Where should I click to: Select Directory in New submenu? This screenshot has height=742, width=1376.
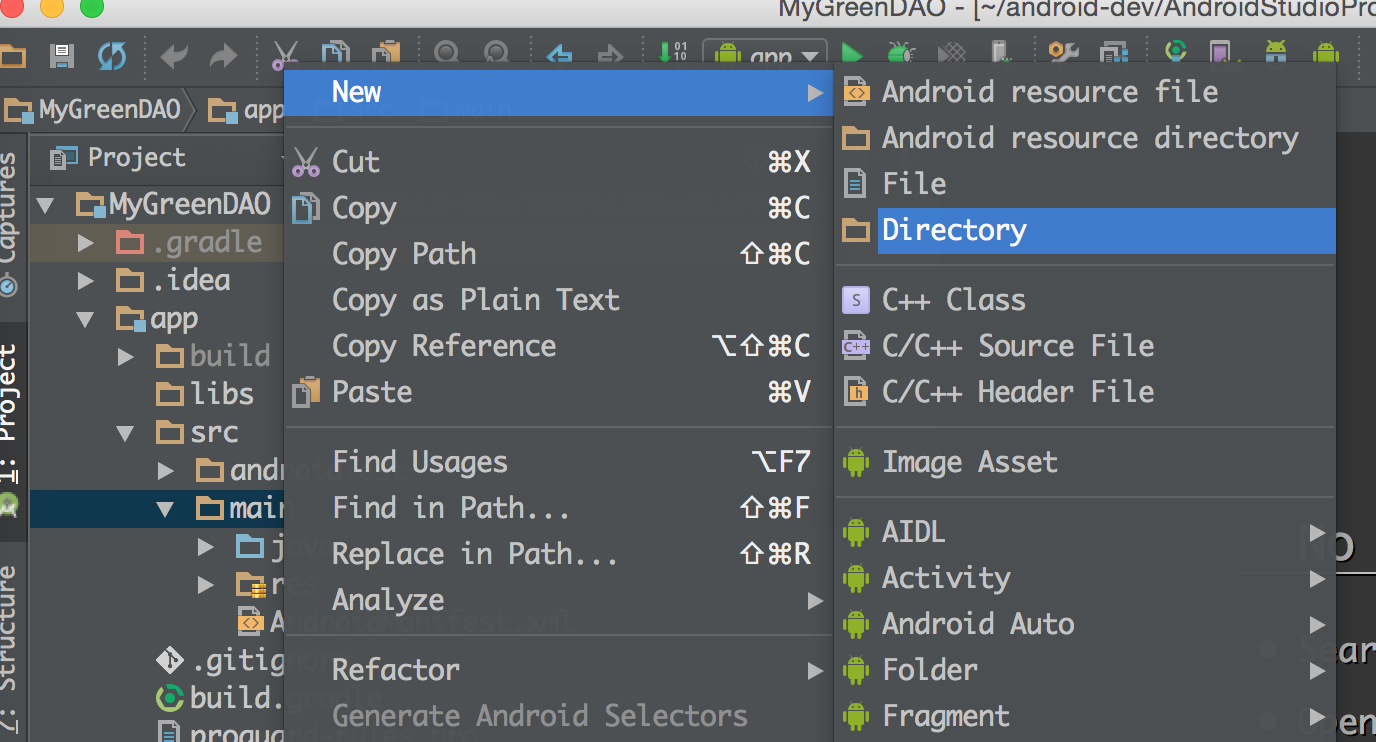click(x=954, y=231)
